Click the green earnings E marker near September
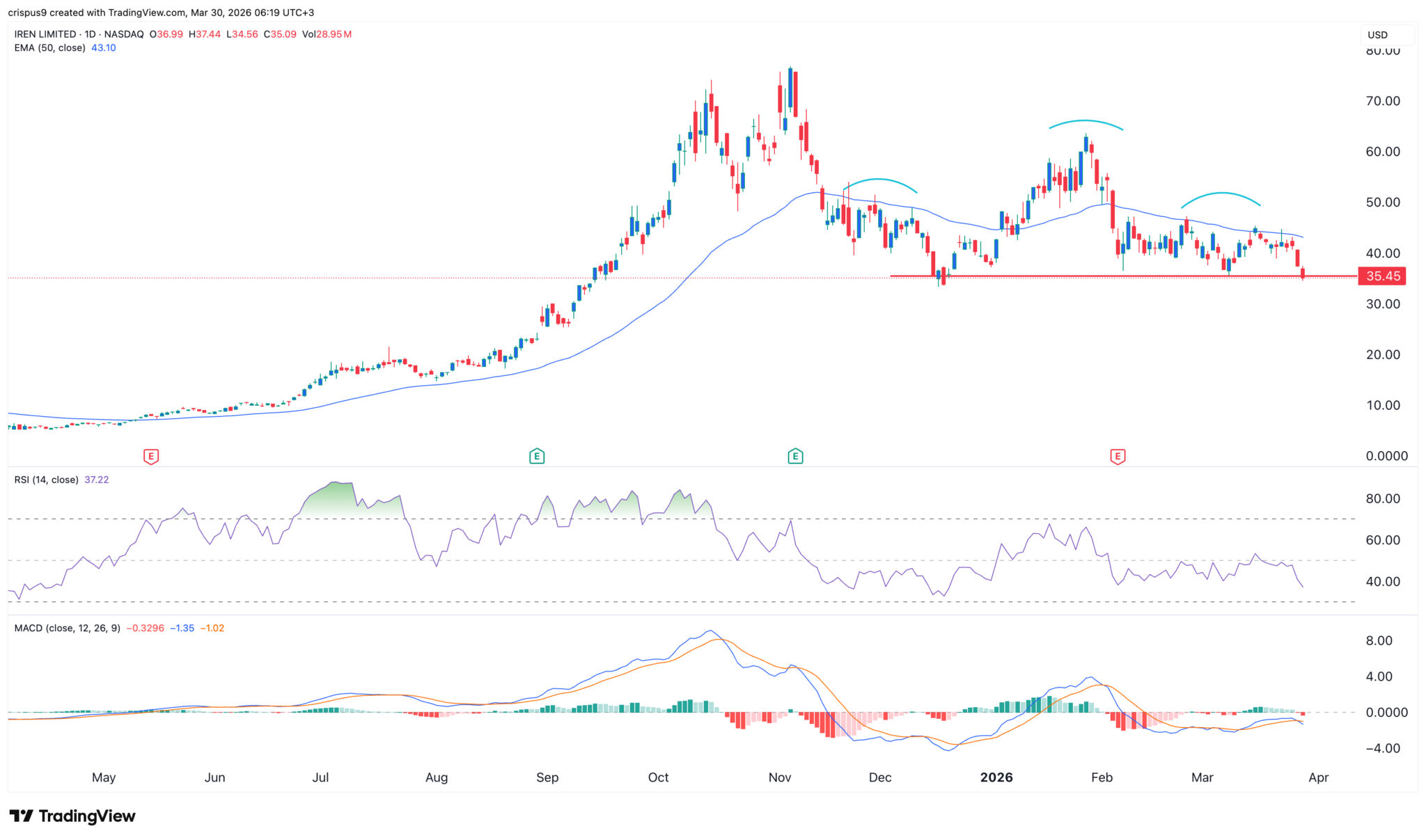 point(536,457)
